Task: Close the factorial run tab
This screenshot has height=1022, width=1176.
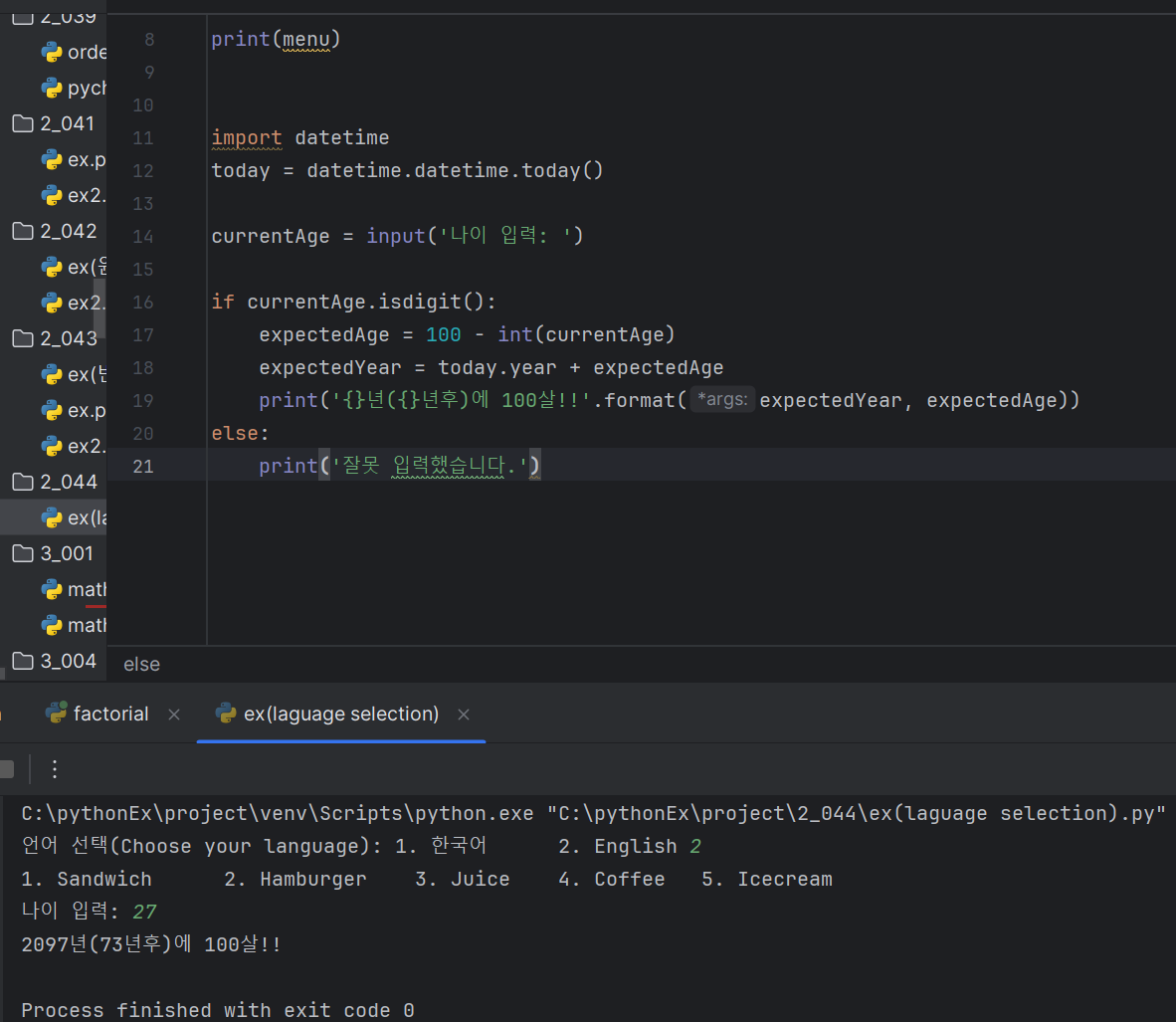Action: coord(174,715)
